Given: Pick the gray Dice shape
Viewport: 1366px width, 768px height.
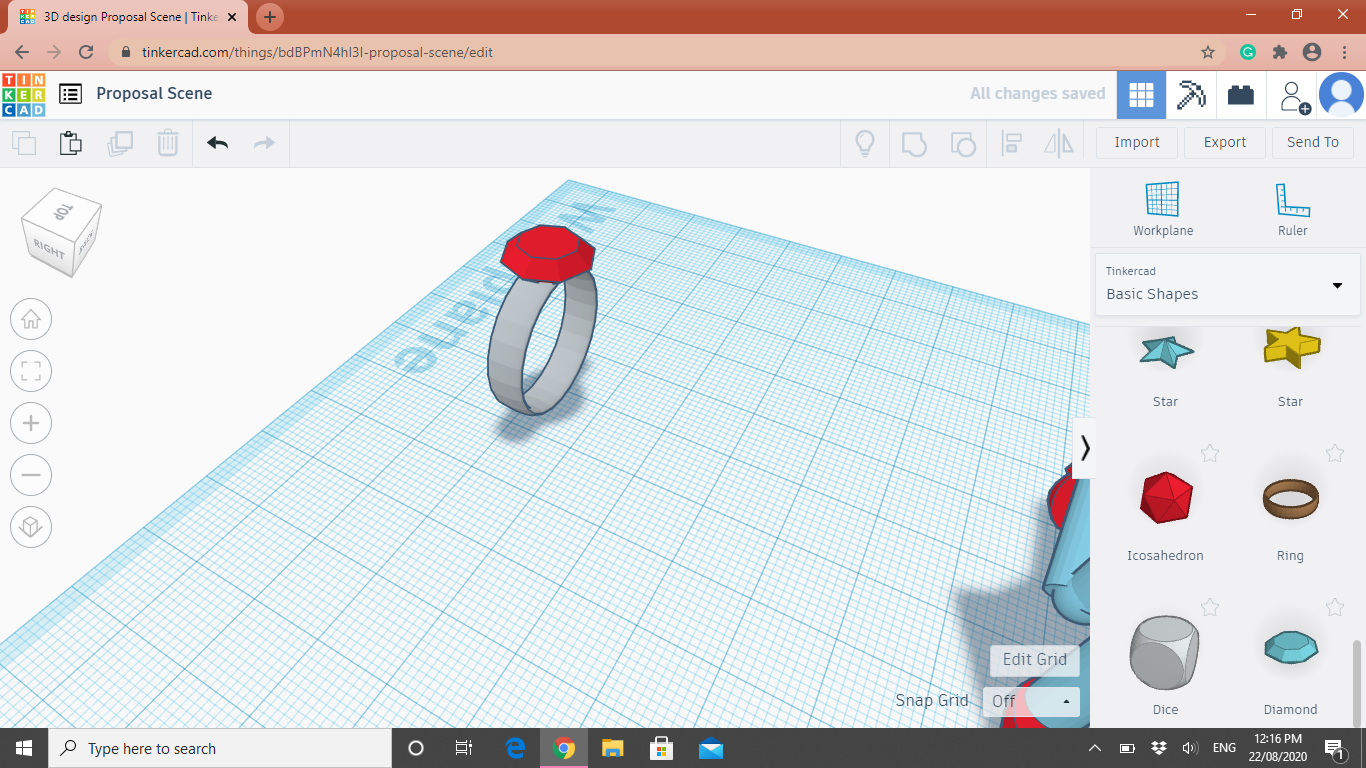Looking at the screenshot, I should coord(1165,651).
